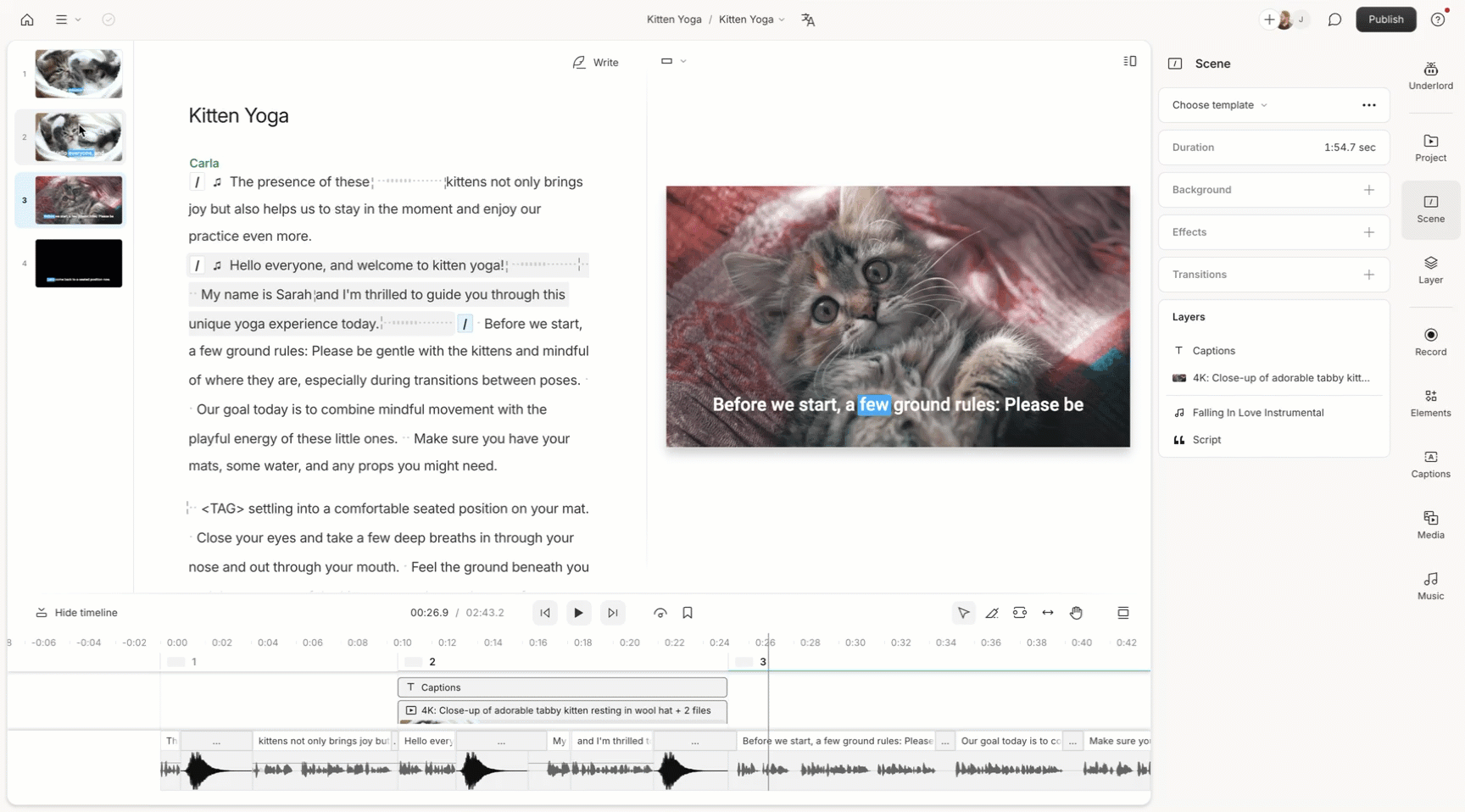Open the hamburger menu dropdown
1465x812 pixels.
pos(67,19)
